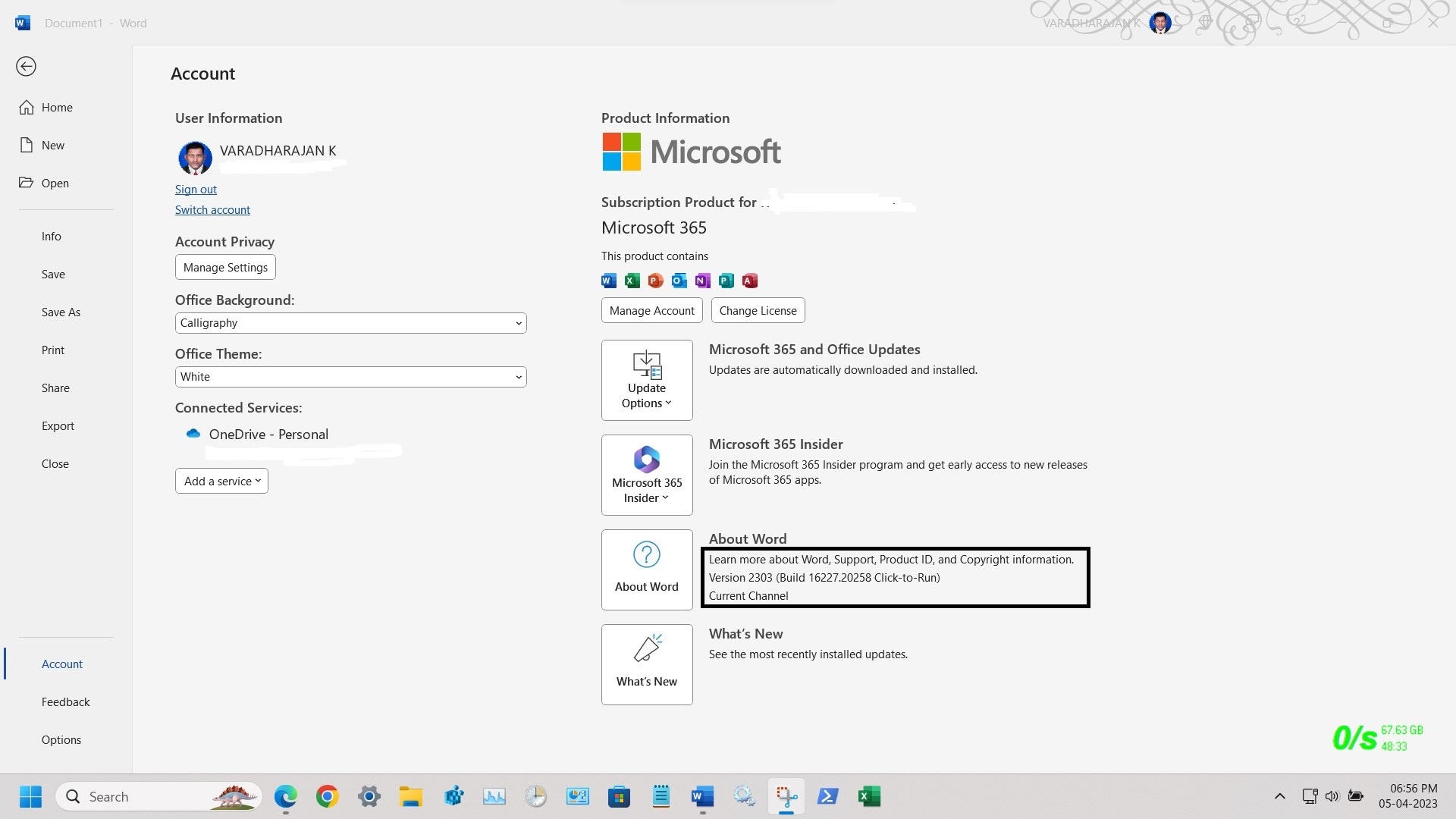Click the Access icon under product contains
Image resolution: width=1456 pixels, height=819 pixels.
pos(749,281)
